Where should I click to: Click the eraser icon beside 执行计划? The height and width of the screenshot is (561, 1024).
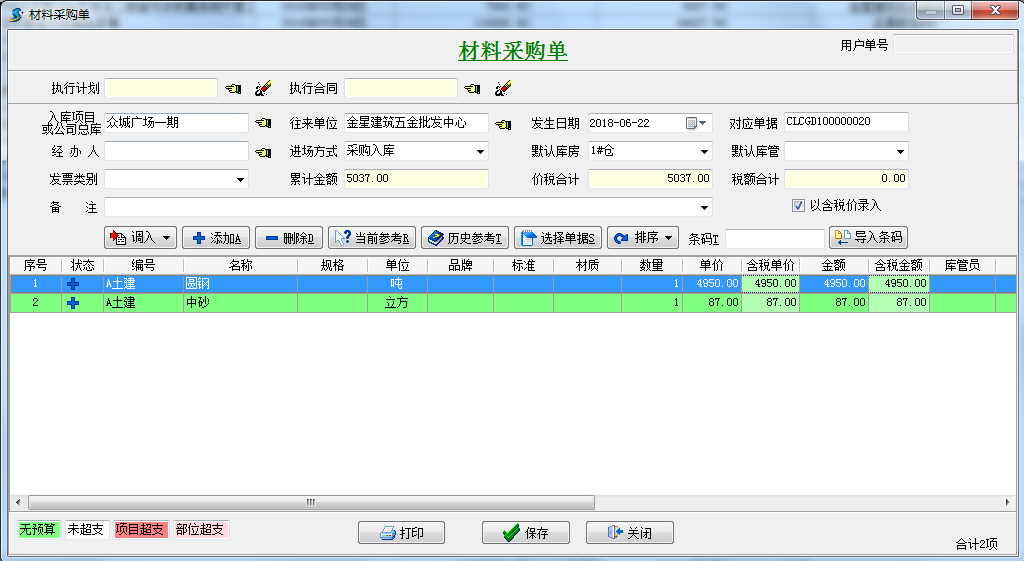(262, 89)
